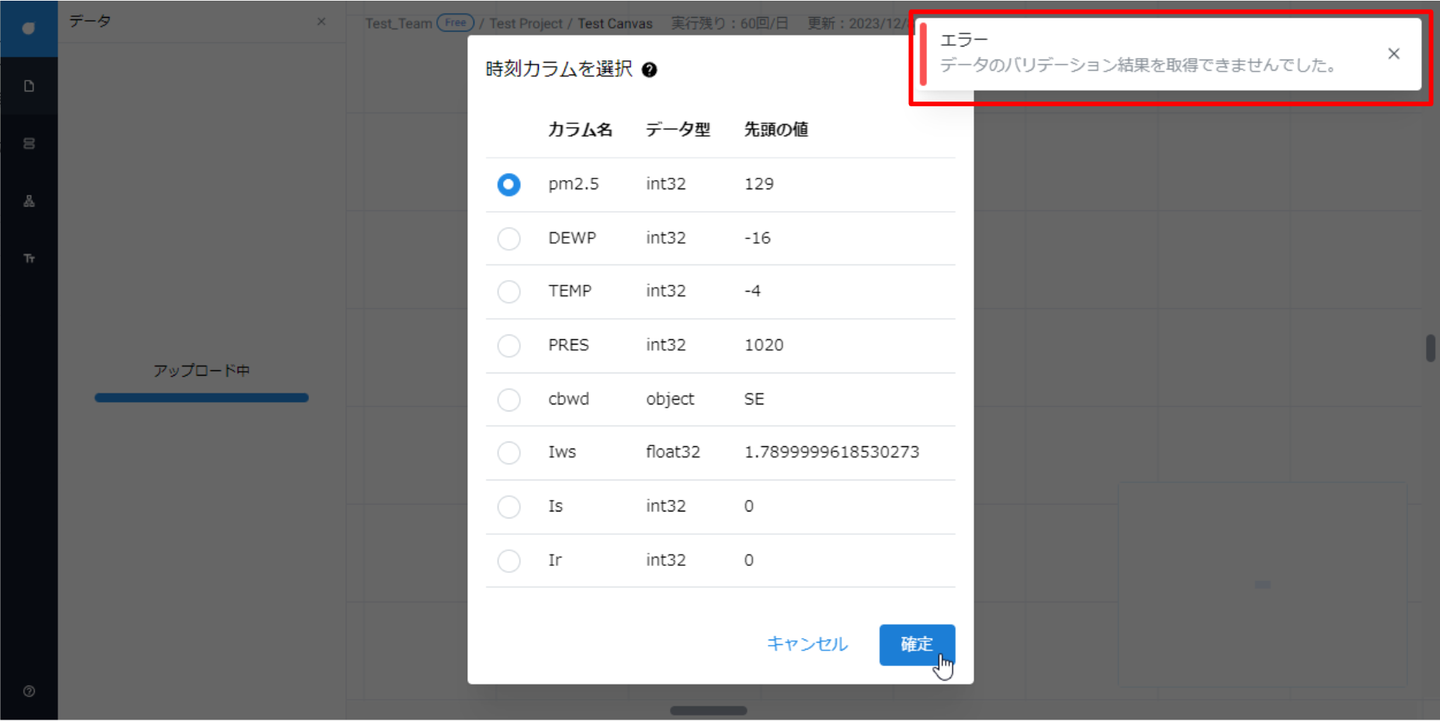Click 先頭の値 column header
The width and height of the screenshot is (1440, 721).
[777, 130]
